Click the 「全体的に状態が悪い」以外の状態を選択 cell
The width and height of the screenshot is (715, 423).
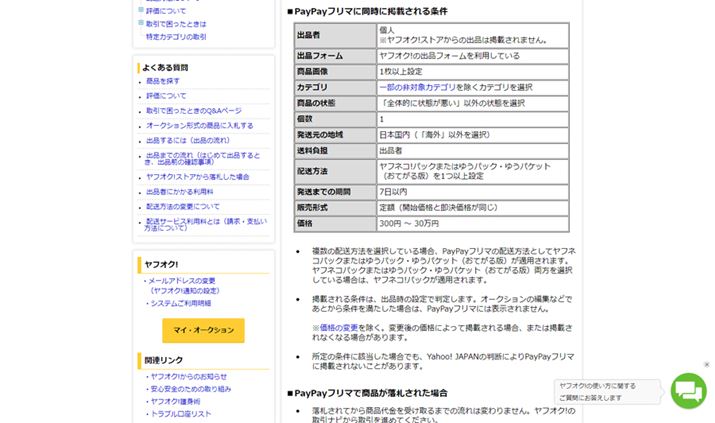click(x=473, y=103)
